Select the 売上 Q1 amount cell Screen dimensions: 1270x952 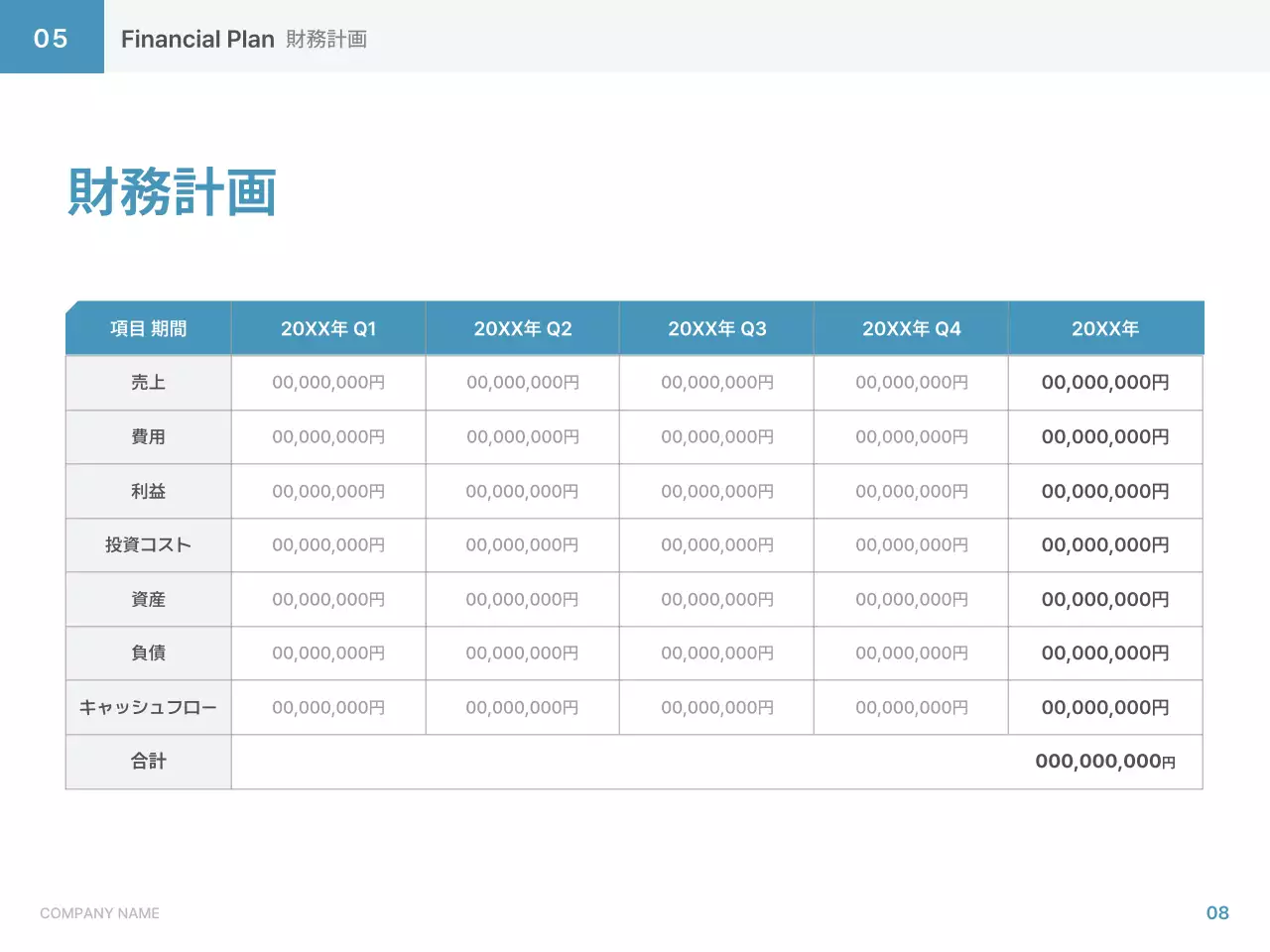click(328, 383)
